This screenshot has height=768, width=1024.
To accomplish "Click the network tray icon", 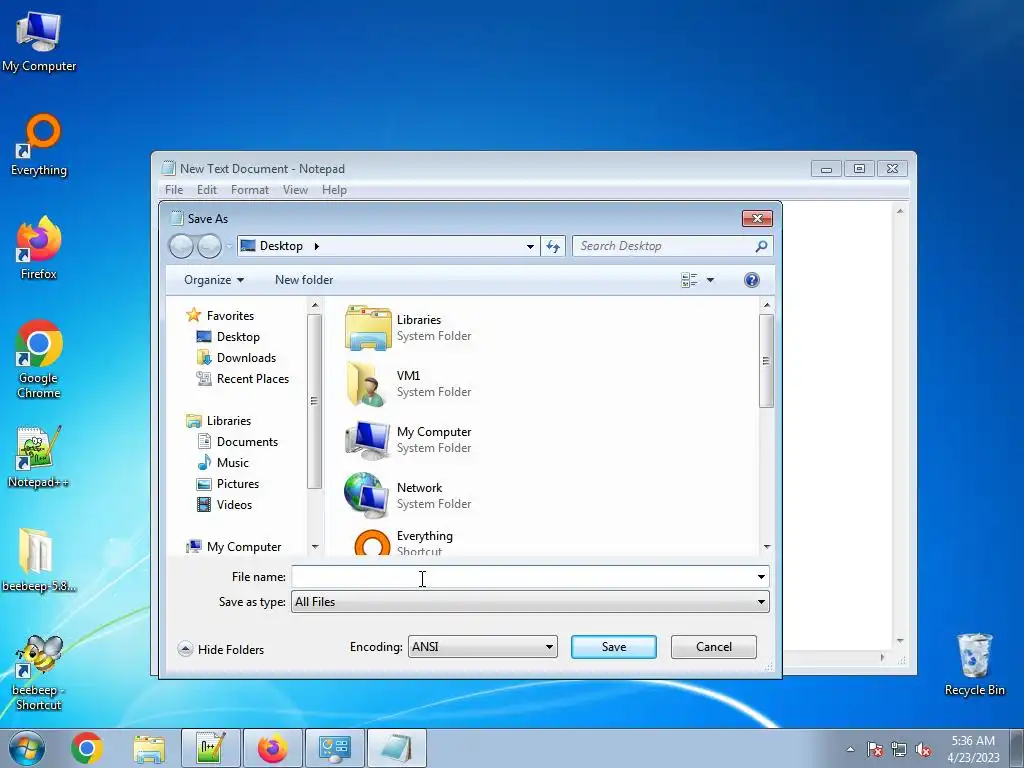I will pyautogui.click(x=899, y=750).
